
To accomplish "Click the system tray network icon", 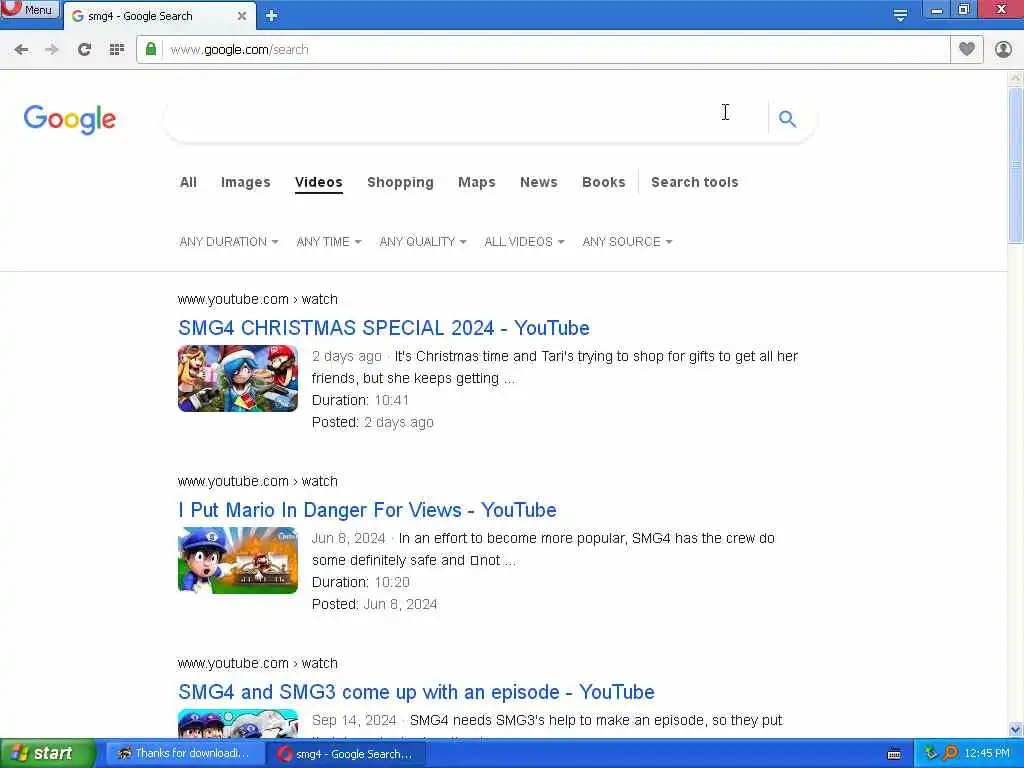I will click(x=931, y=754).
